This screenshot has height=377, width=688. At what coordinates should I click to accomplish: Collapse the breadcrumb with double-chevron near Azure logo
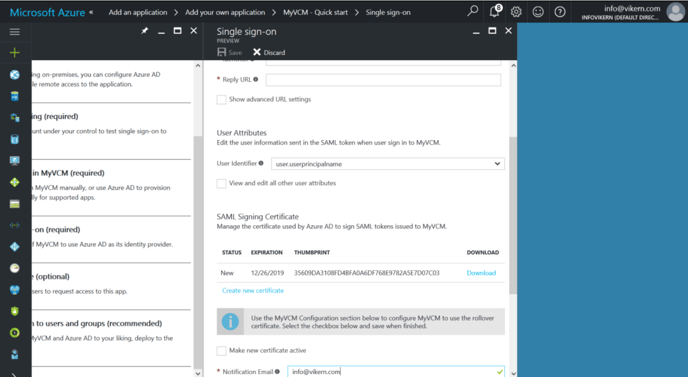pos(91,12)
